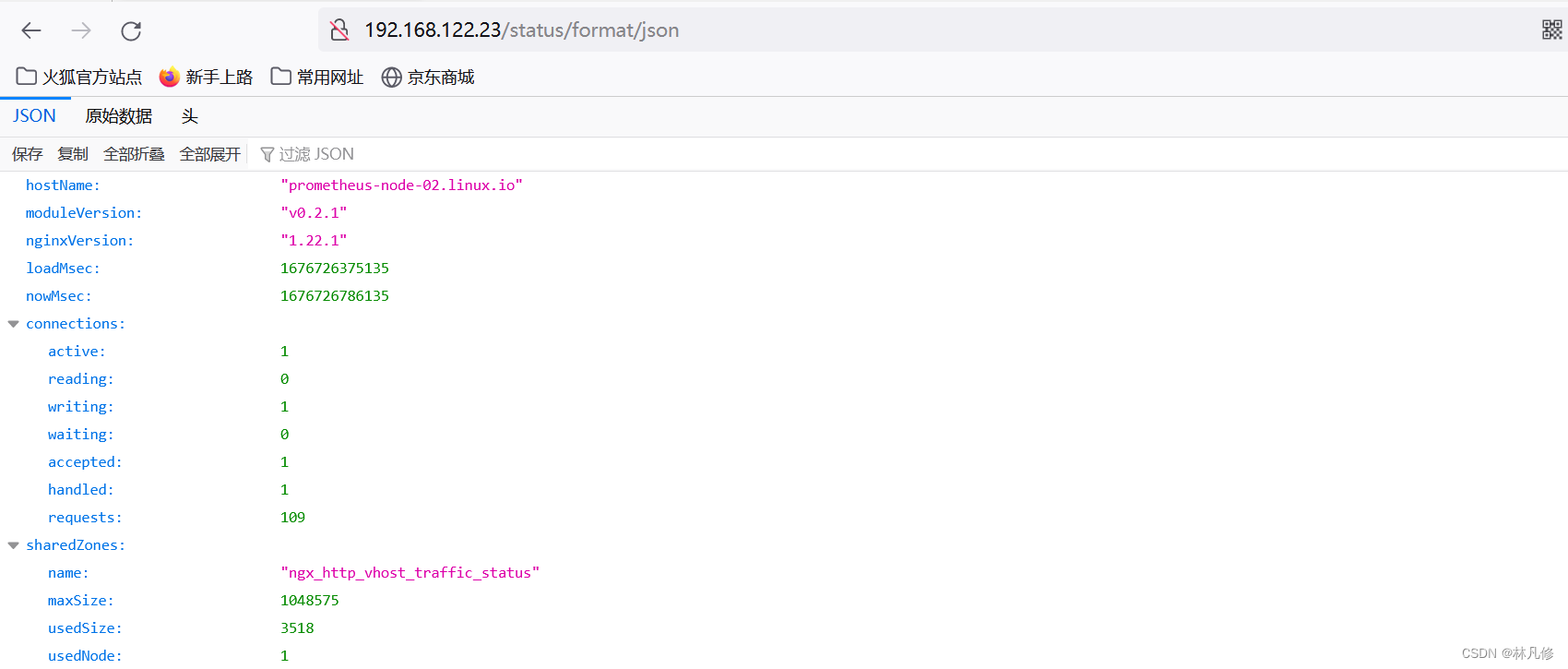Image resolution: width=1568 pixels, height=669 pixels.
Task: Select the hostName key
Action: point(63,185)
